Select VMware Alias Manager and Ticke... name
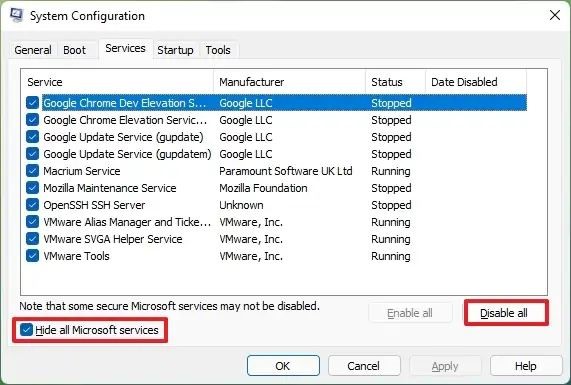This screenshot has height=385, width=571. [x=127, y=222]
